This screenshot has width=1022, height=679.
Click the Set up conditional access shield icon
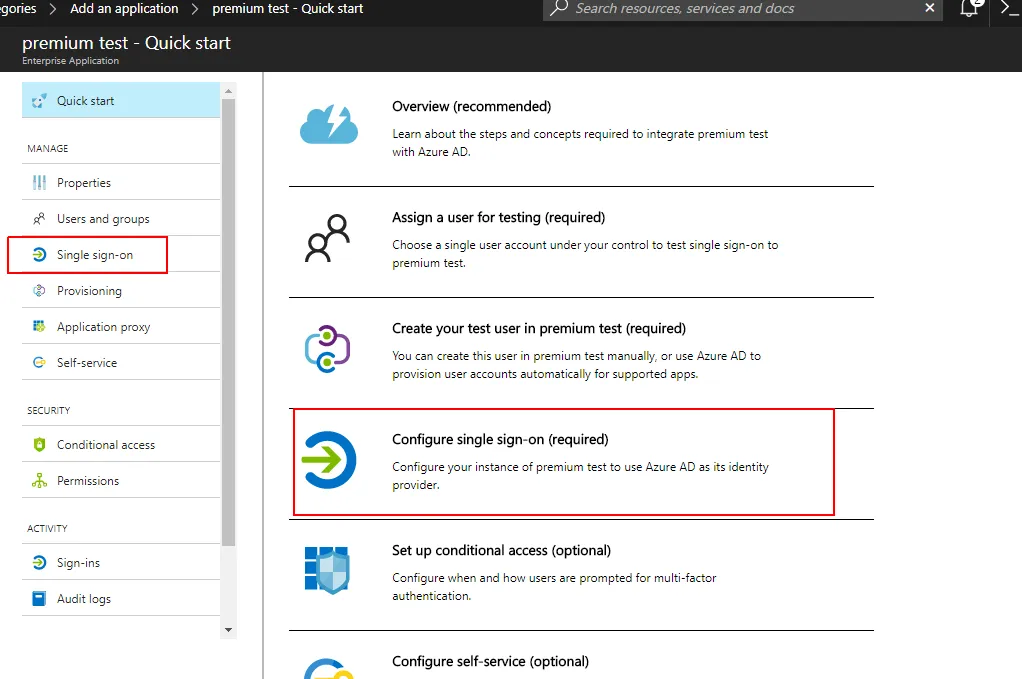(x=327, y=570)
